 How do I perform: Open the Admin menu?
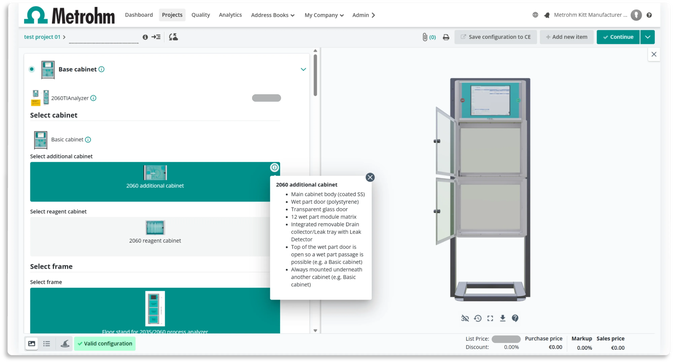coord(364,15)
